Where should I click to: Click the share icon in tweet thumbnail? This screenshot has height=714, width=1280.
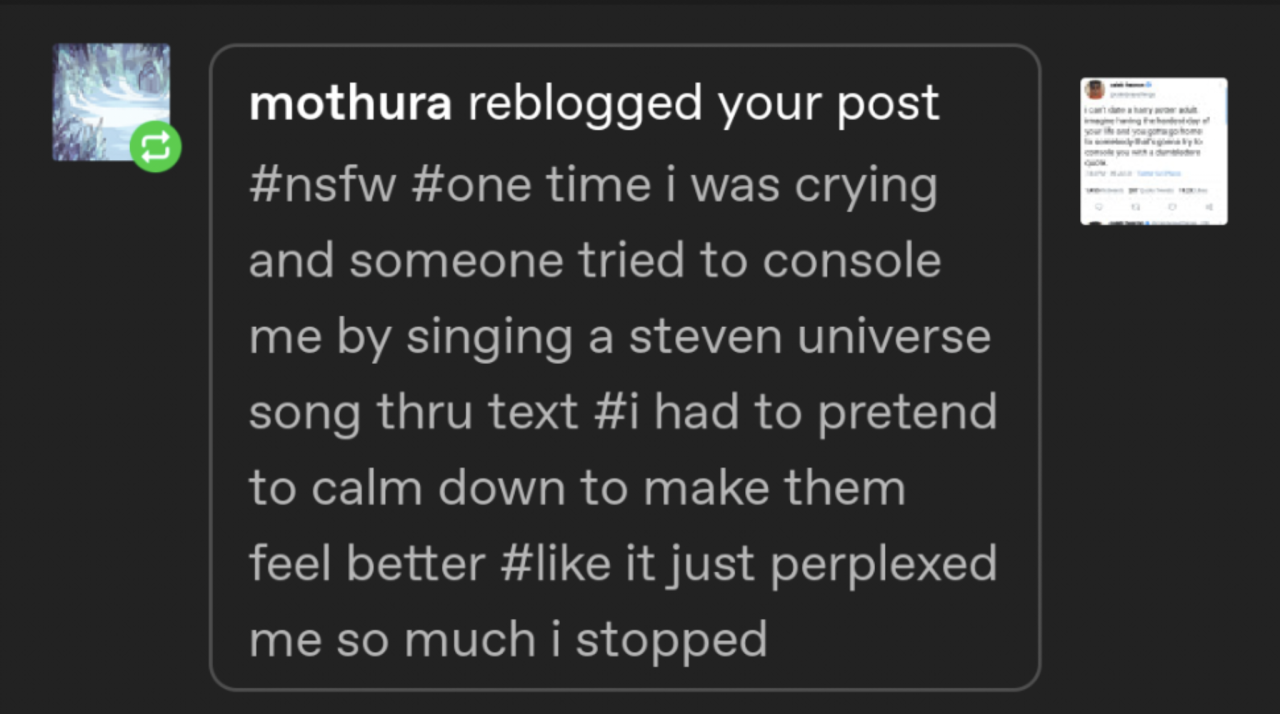coord(1209,206)
